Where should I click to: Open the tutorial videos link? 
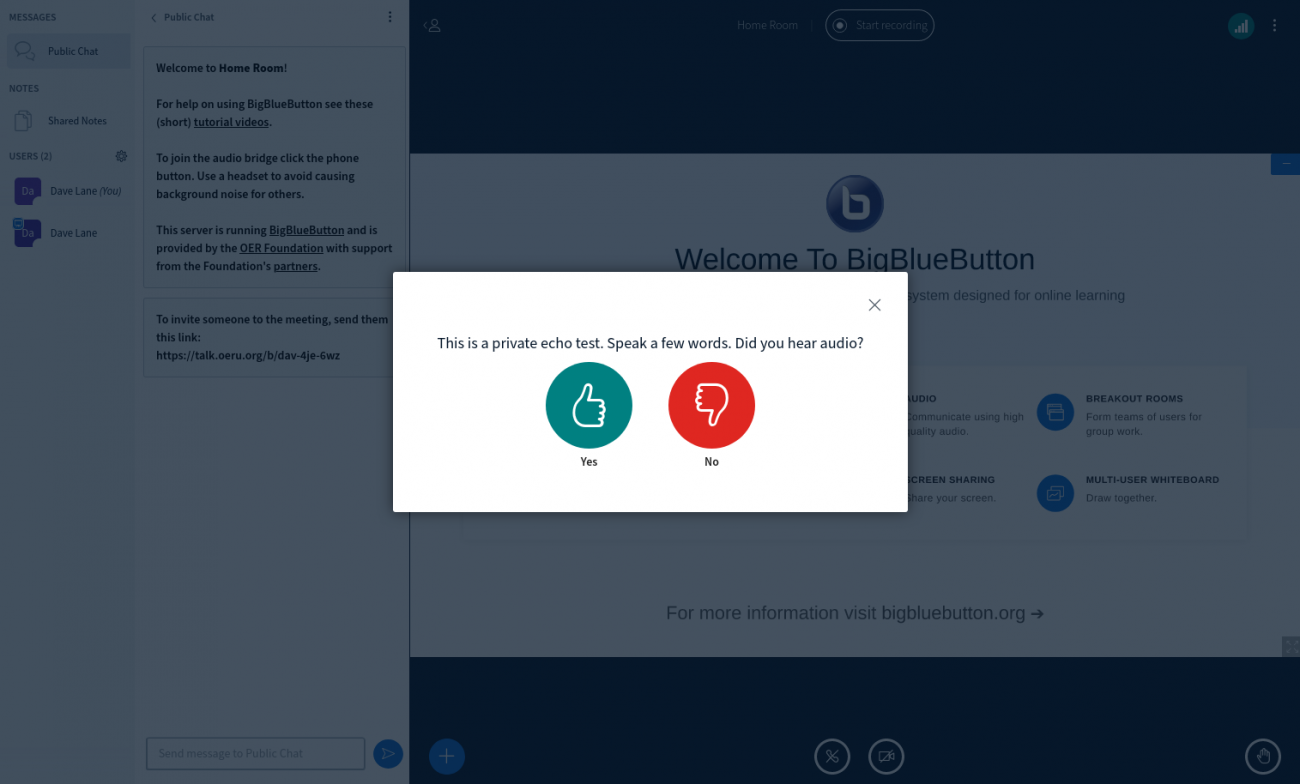point(231,122)
